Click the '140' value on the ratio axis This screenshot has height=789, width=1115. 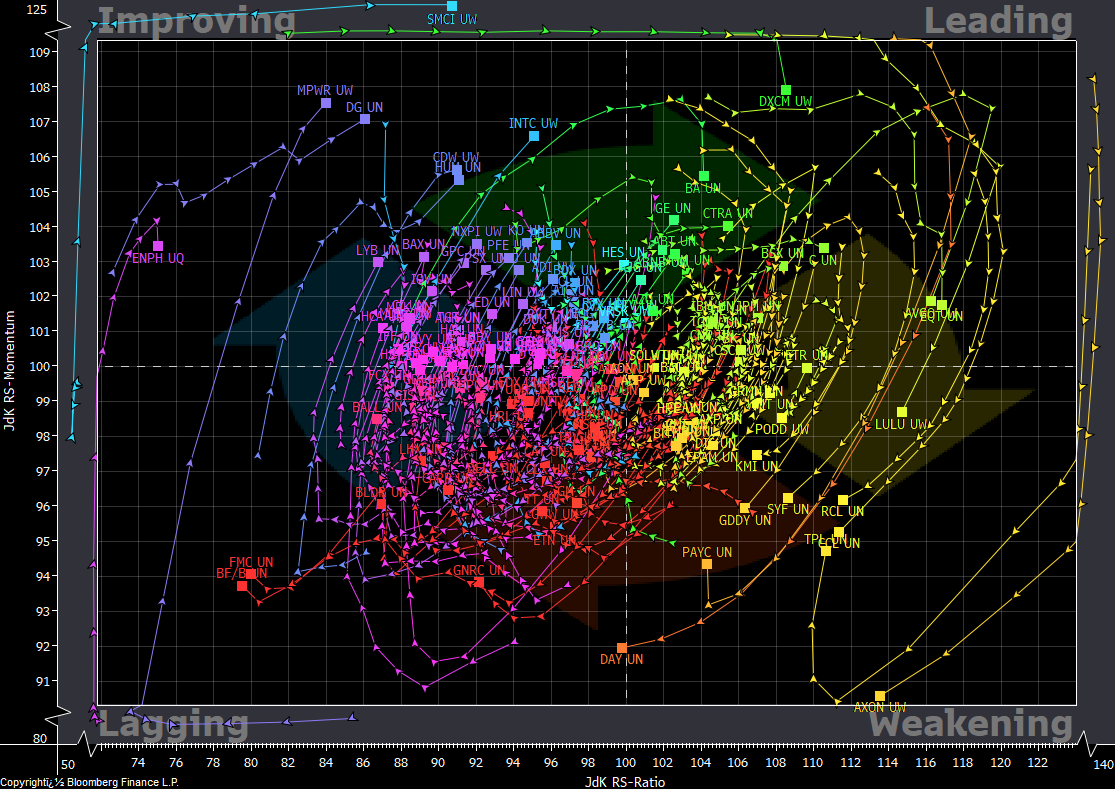coord(1103,765)
